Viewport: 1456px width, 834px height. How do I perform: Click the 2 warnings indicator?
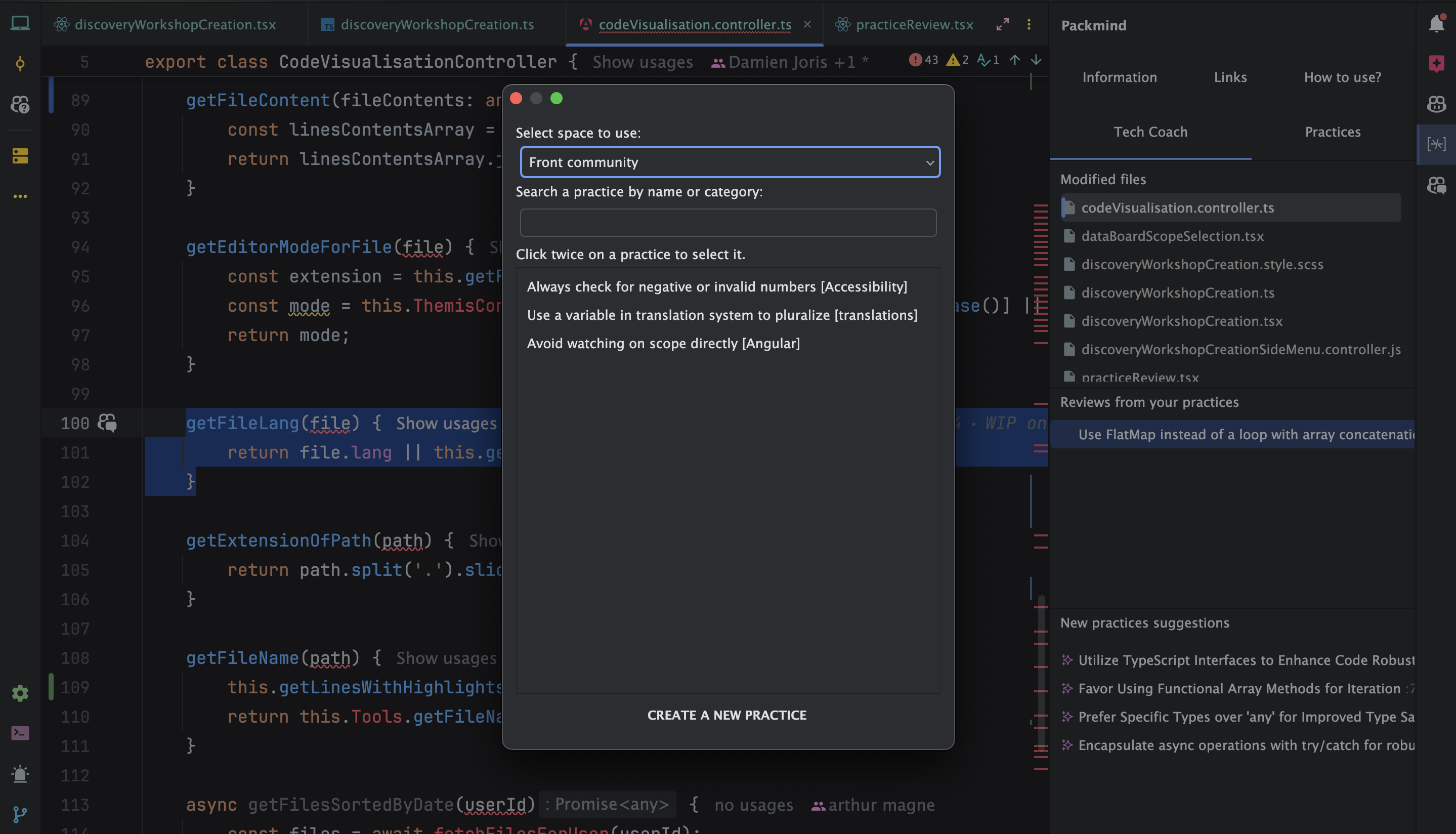(x=957, y=60)
